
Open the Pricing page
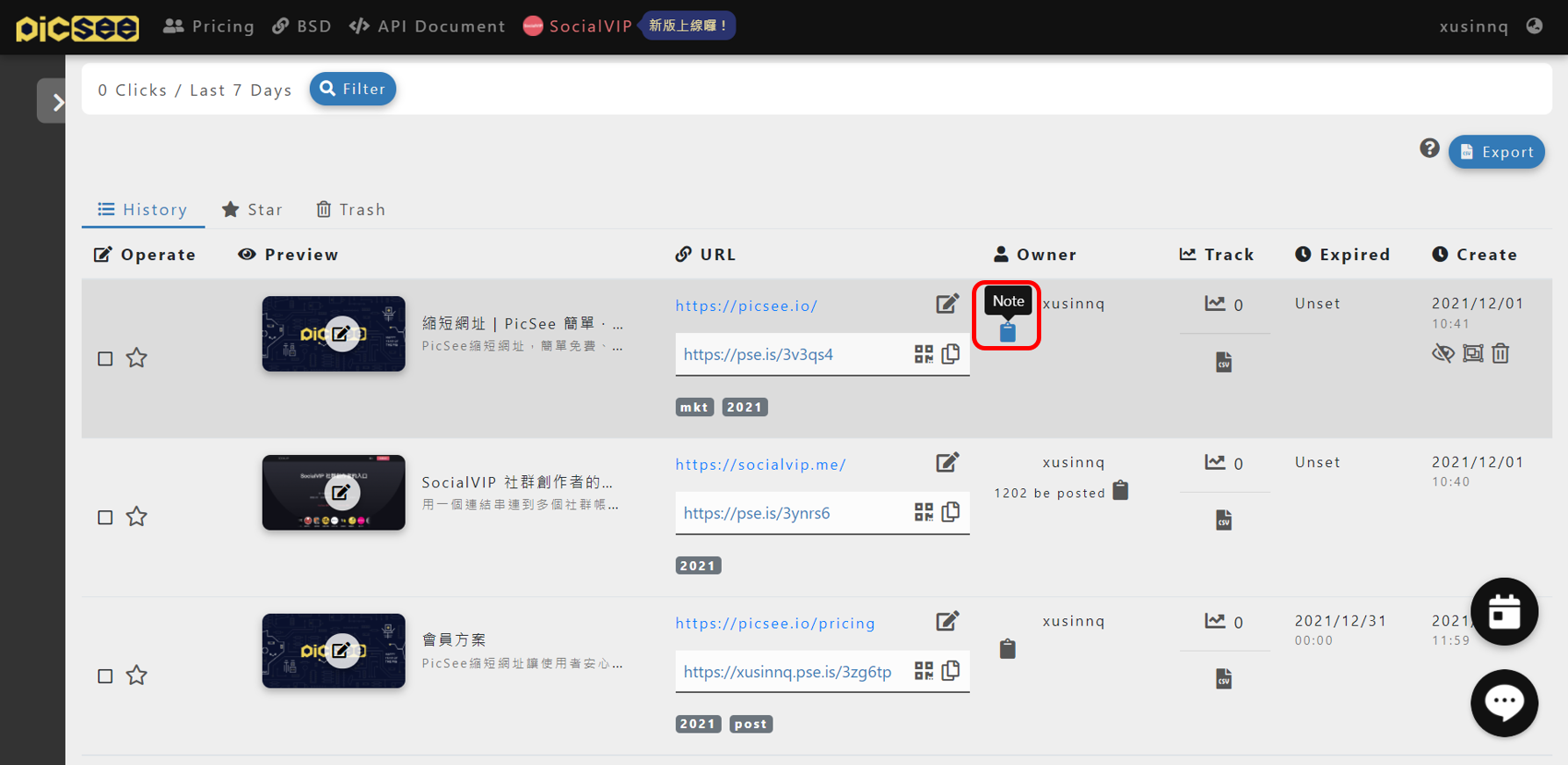209,26
